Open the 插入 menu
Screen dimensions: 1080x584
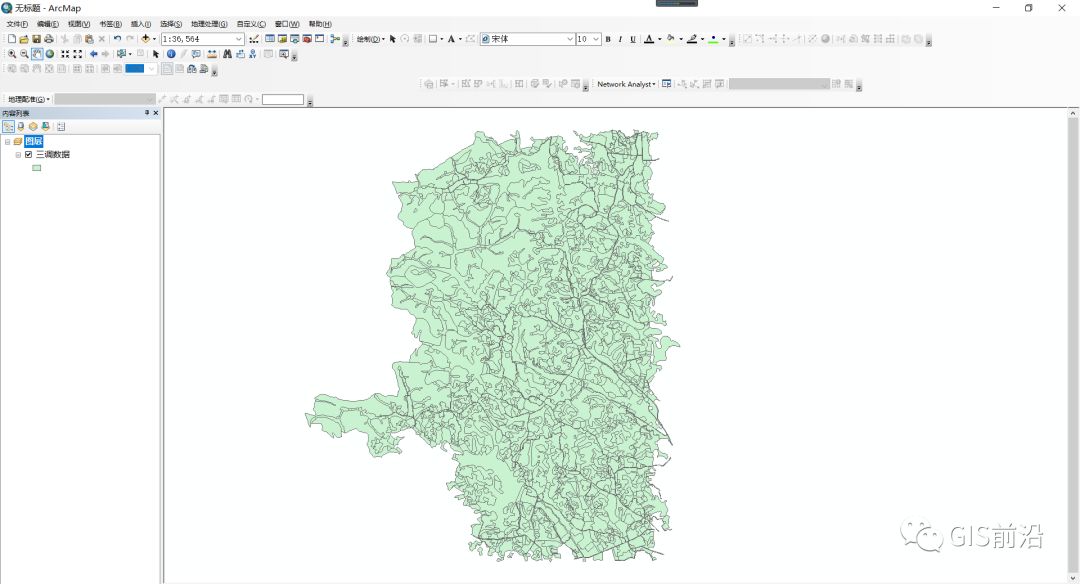(x=141, y=24)
